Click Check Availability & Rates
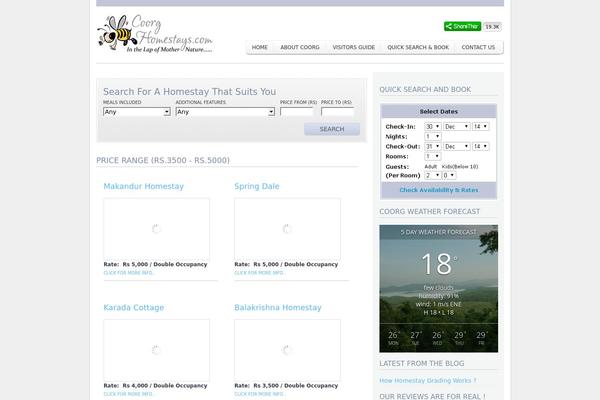600x400 pixels. [439, 190]
